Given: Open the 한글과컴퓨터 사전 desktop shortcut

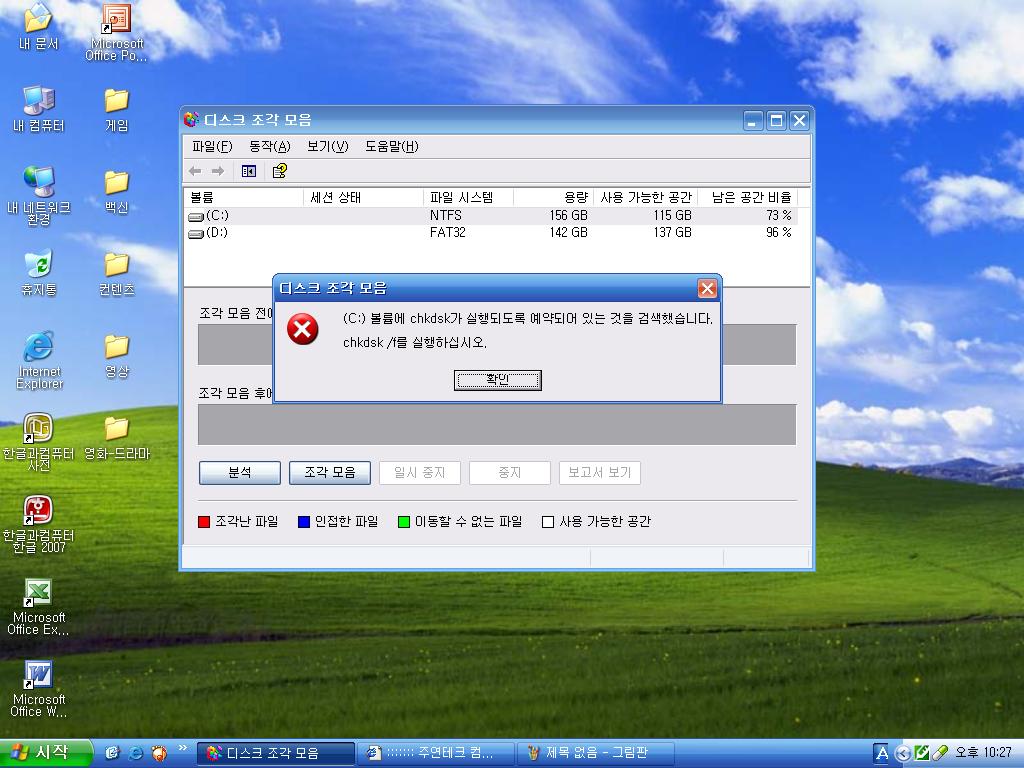Looking at the screenshot, I should pyautogui.click(x=39, y=441).
